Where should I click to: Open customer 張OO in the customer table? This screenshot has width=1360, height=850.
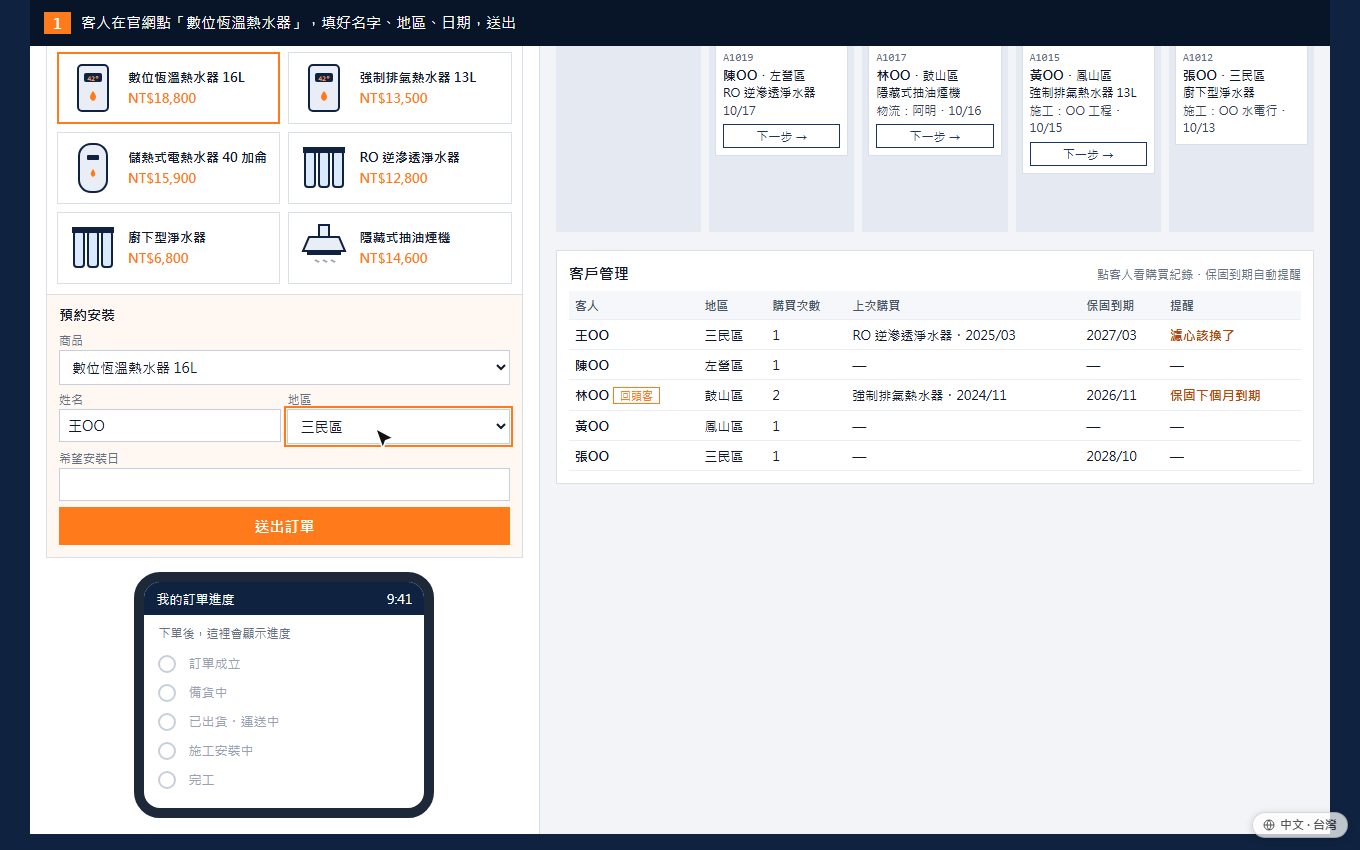[934, 456]
